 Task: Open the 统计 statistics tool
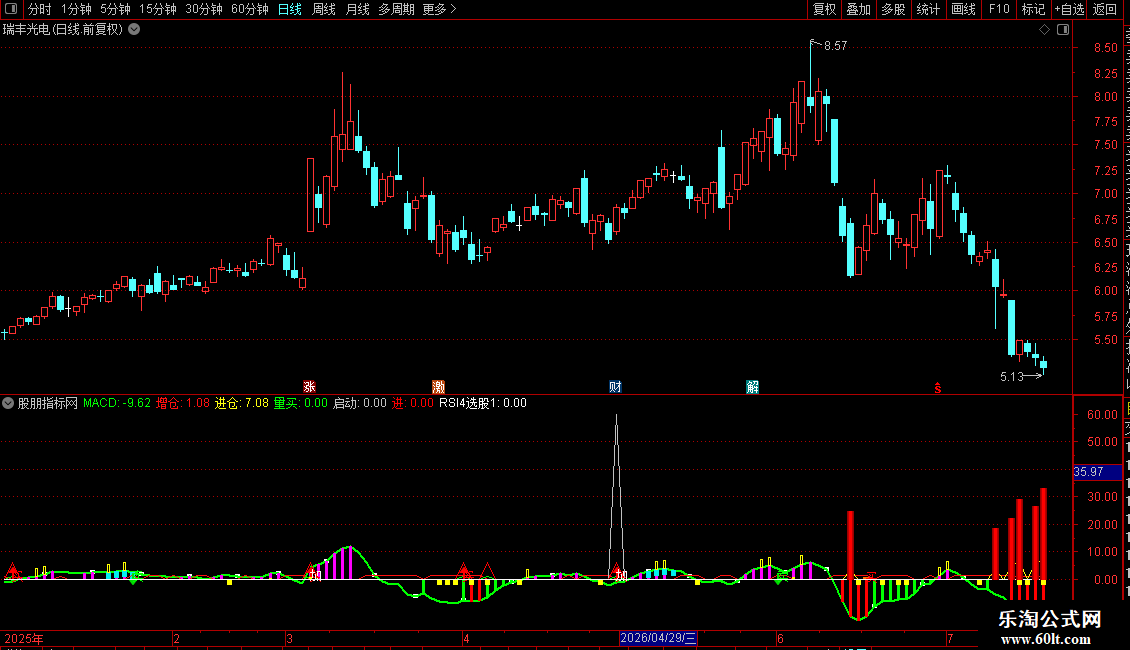[x=928, y=9]
